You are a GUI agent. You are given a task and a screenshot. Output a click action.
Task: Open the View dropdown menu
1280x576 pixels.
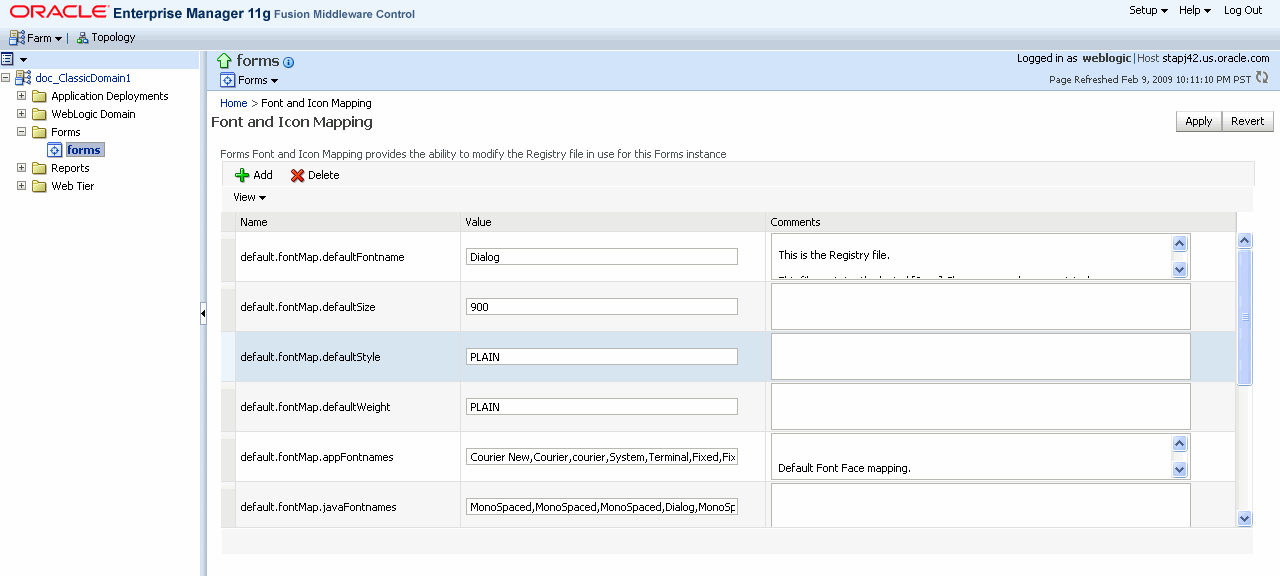coord(249,197)
